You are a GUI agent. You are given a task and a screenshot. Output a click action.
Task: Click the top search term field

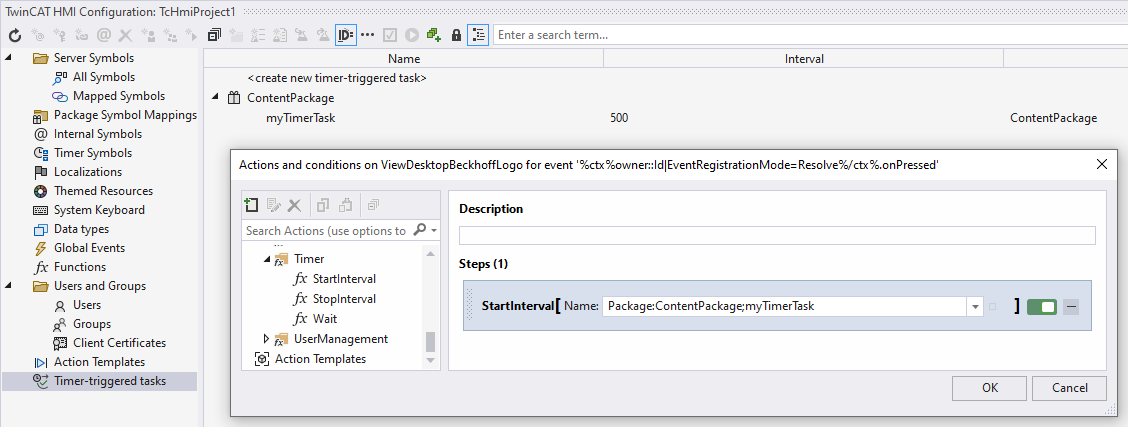click(809, 35)
